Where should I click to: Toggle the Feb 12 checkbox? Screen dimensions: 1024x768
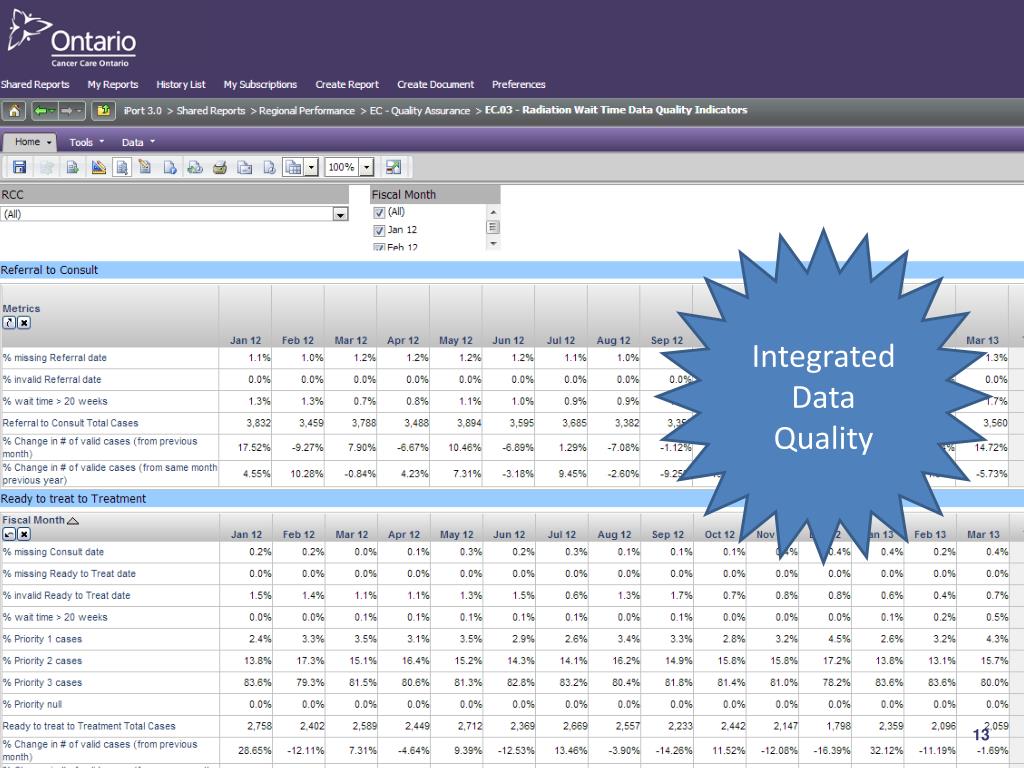379,247
